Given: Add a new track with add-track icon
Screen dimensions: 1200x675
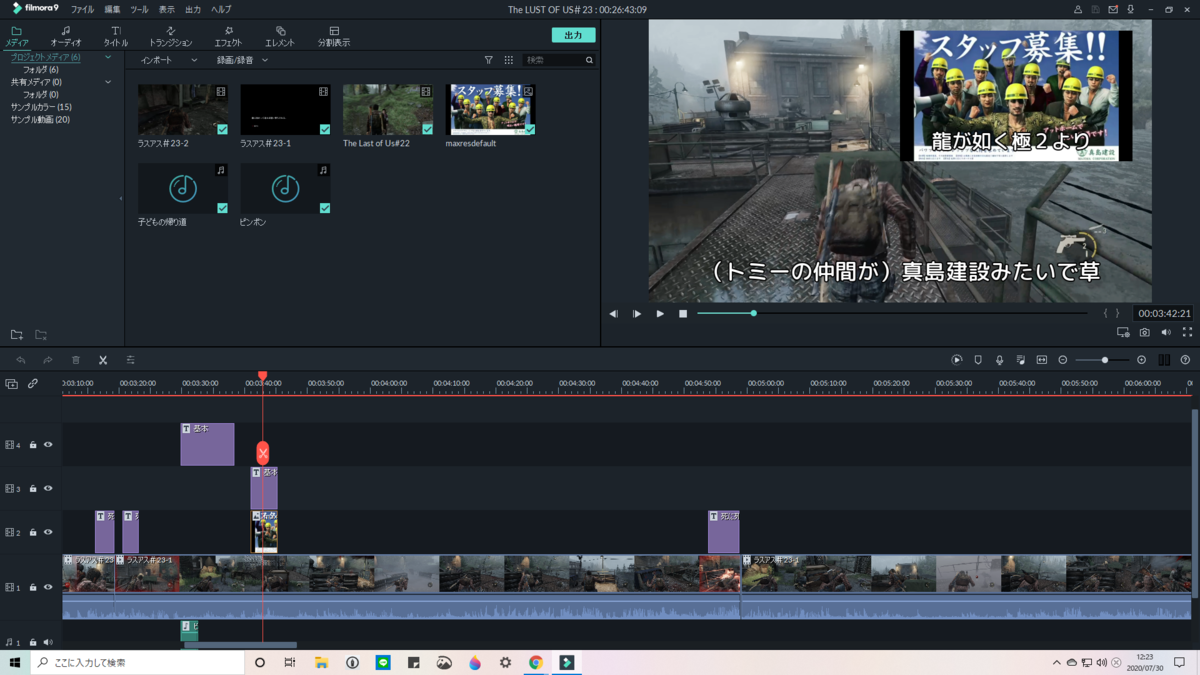Looking at the screenshot, I should coord(11,384).
